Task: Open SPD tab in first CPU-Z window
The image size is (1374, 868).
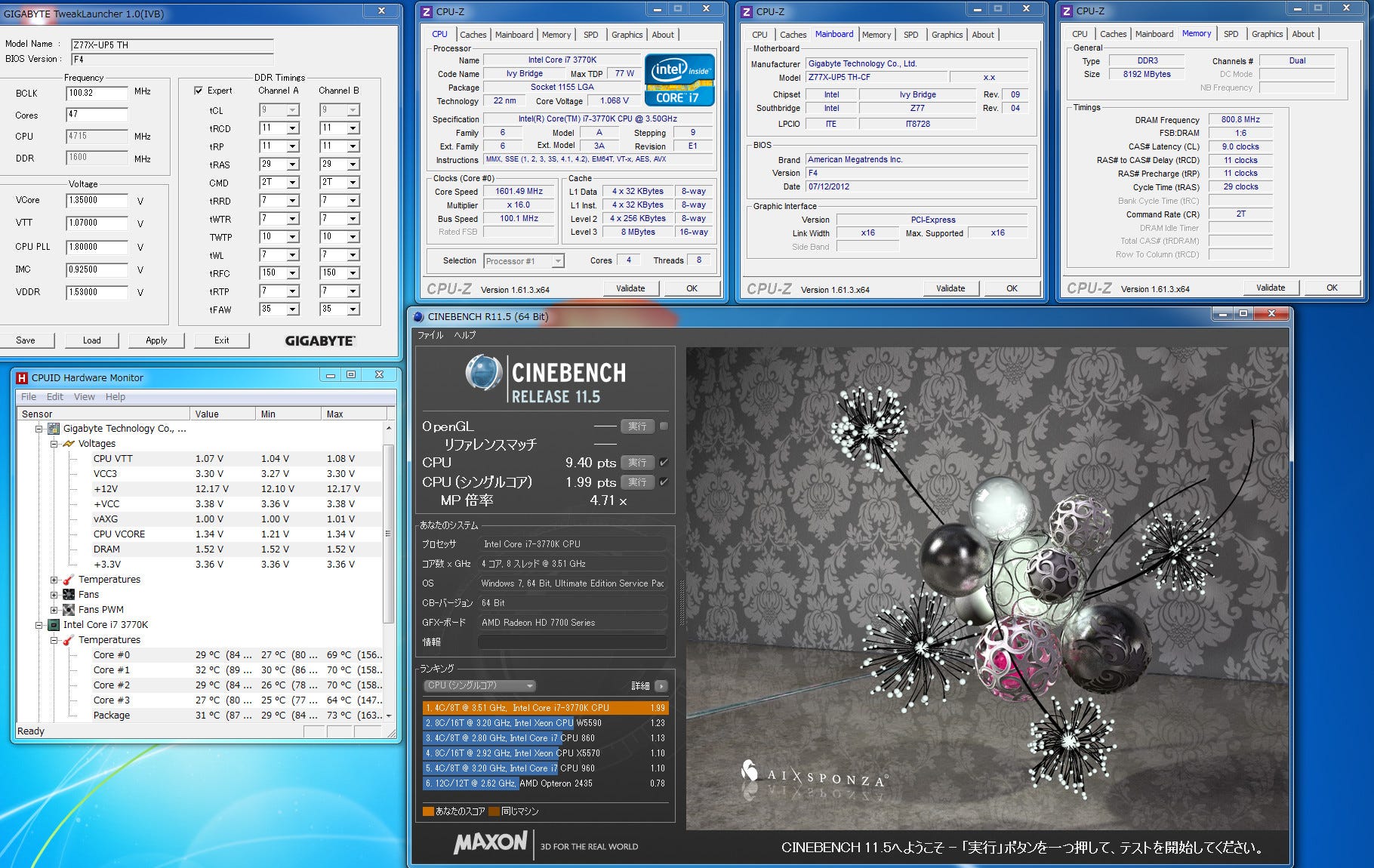Action: pos(590,35)
